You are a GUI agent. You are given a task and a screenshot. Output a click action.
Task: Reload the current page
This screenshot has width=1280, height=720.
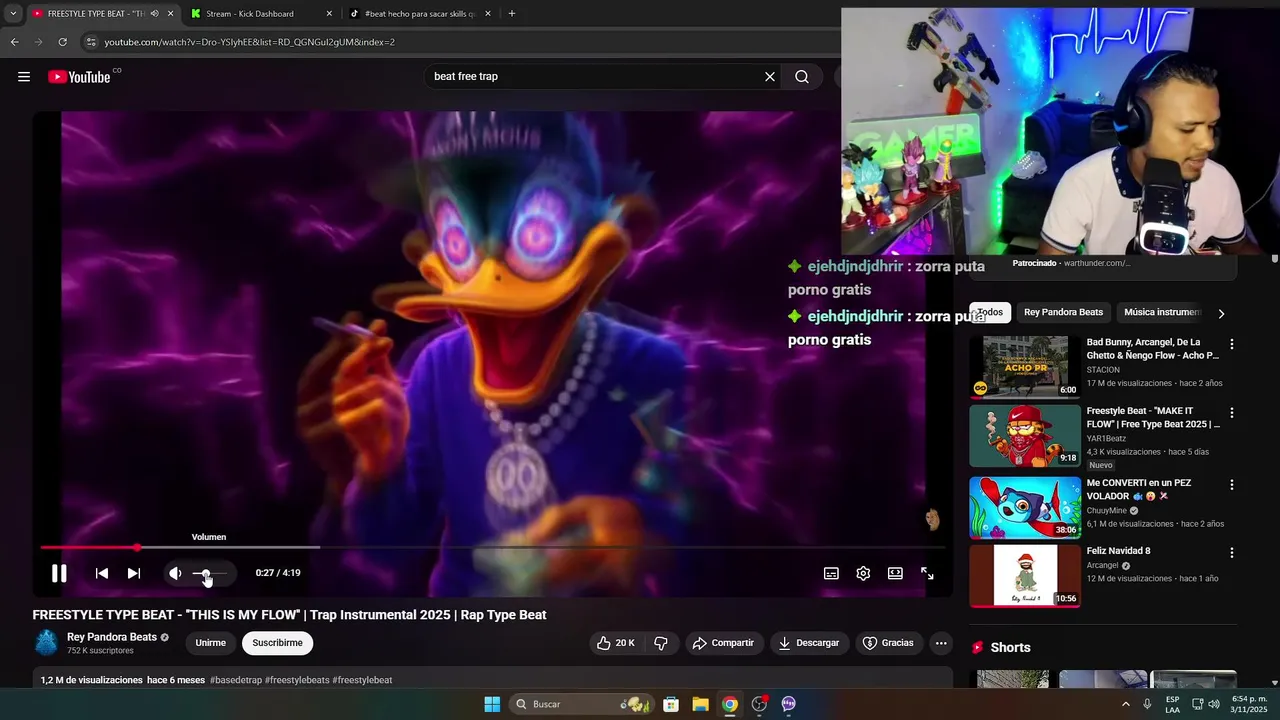tap(62, 42)
